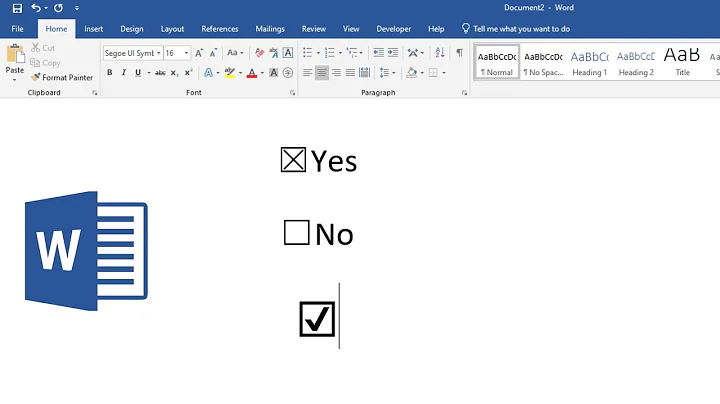Click the Justify alignment icon
720x404 pixels.
point(350,73)
